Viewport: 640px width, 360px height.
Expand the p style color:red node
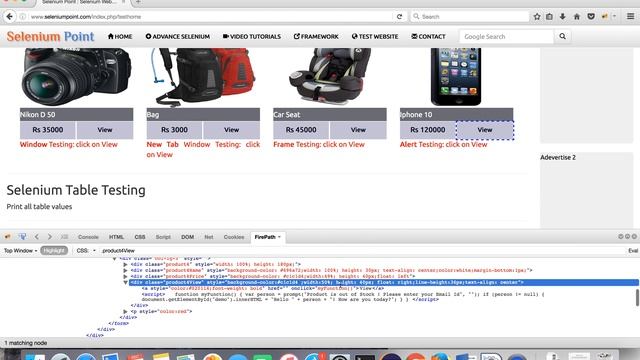click(x=125, y=311)
